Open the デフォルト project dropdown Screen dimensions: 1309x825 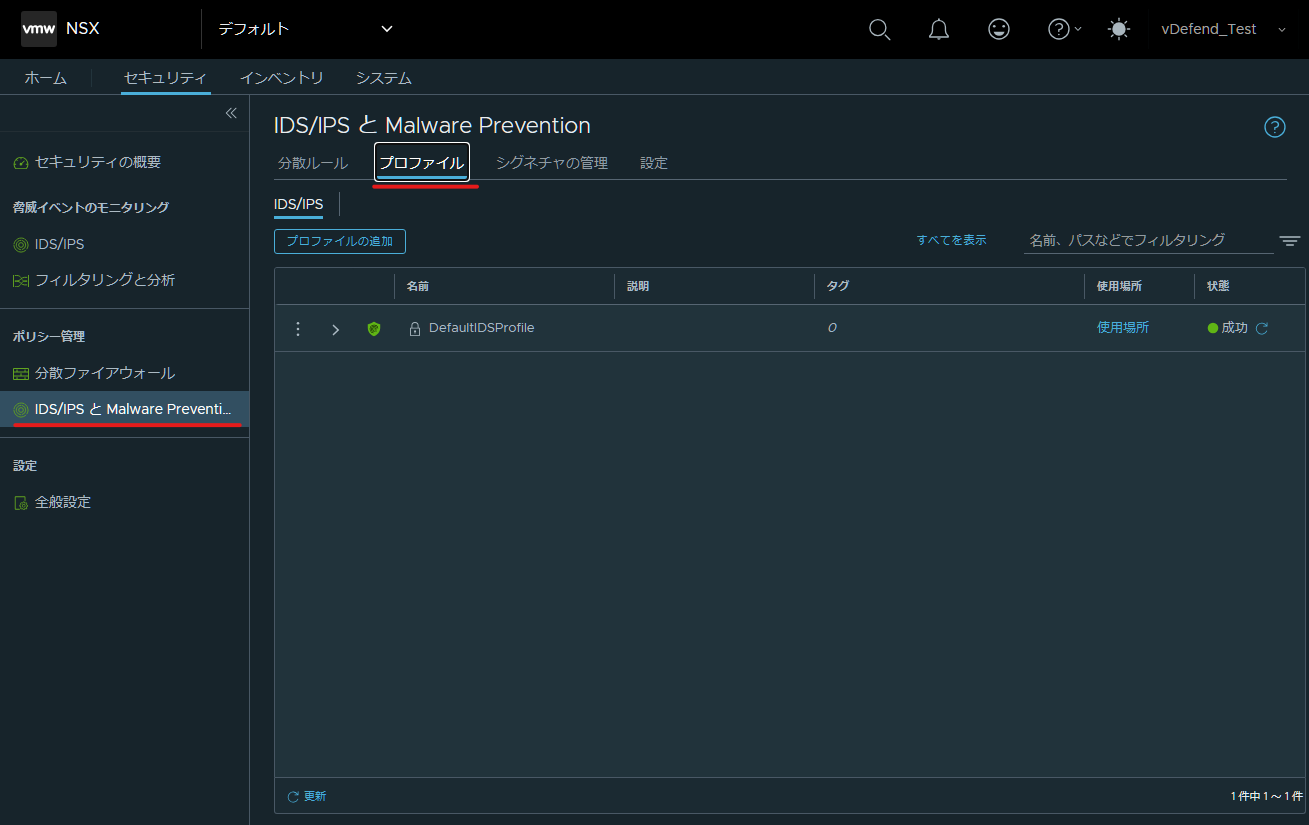[306, 29]
